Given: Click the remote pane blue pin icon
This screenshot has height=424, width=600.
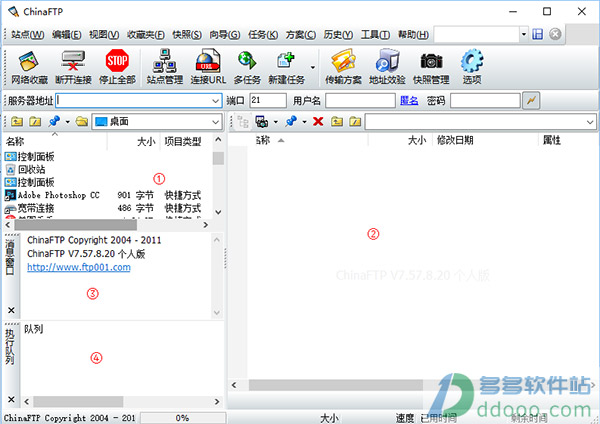Looking at the screenshot, I should tap(291, 122).
